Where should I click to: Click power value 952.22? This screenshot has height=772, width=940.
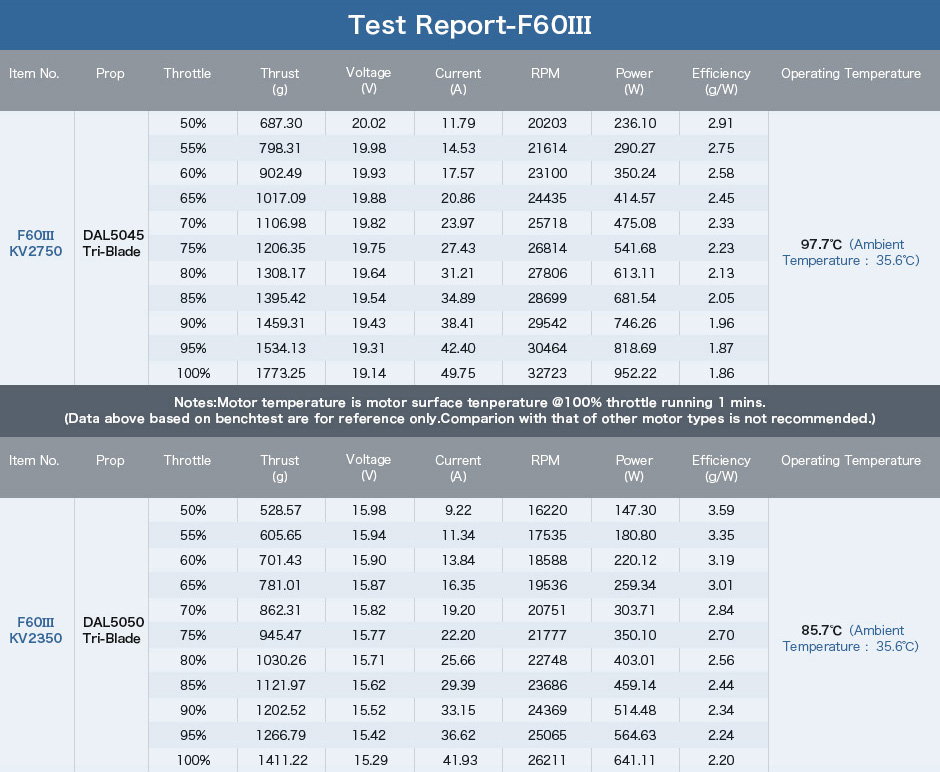[635, 373]
